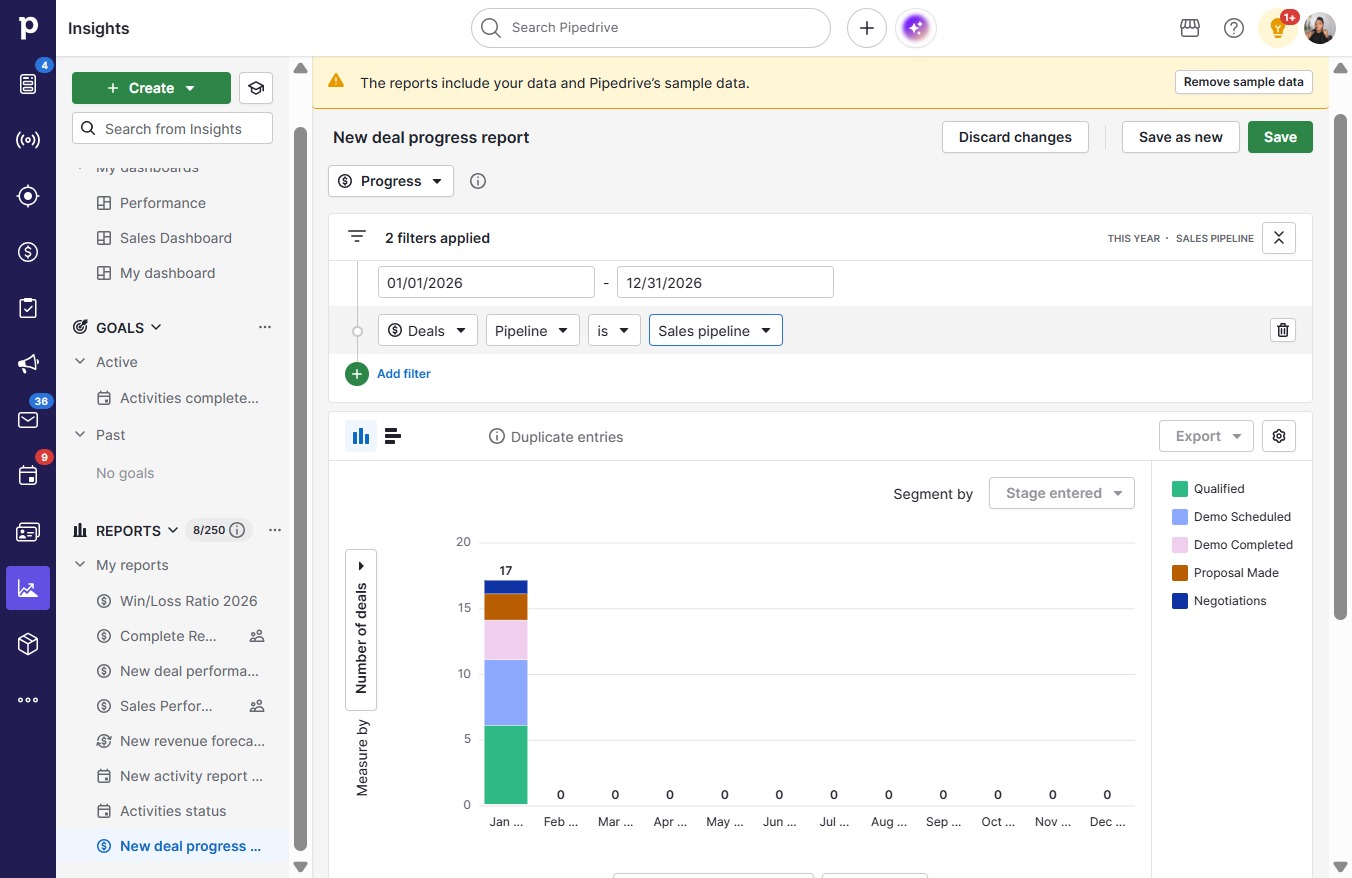Collapse the REPORTS section
This screenshot has width=1352, height=878.
click(x=173, y=530)
